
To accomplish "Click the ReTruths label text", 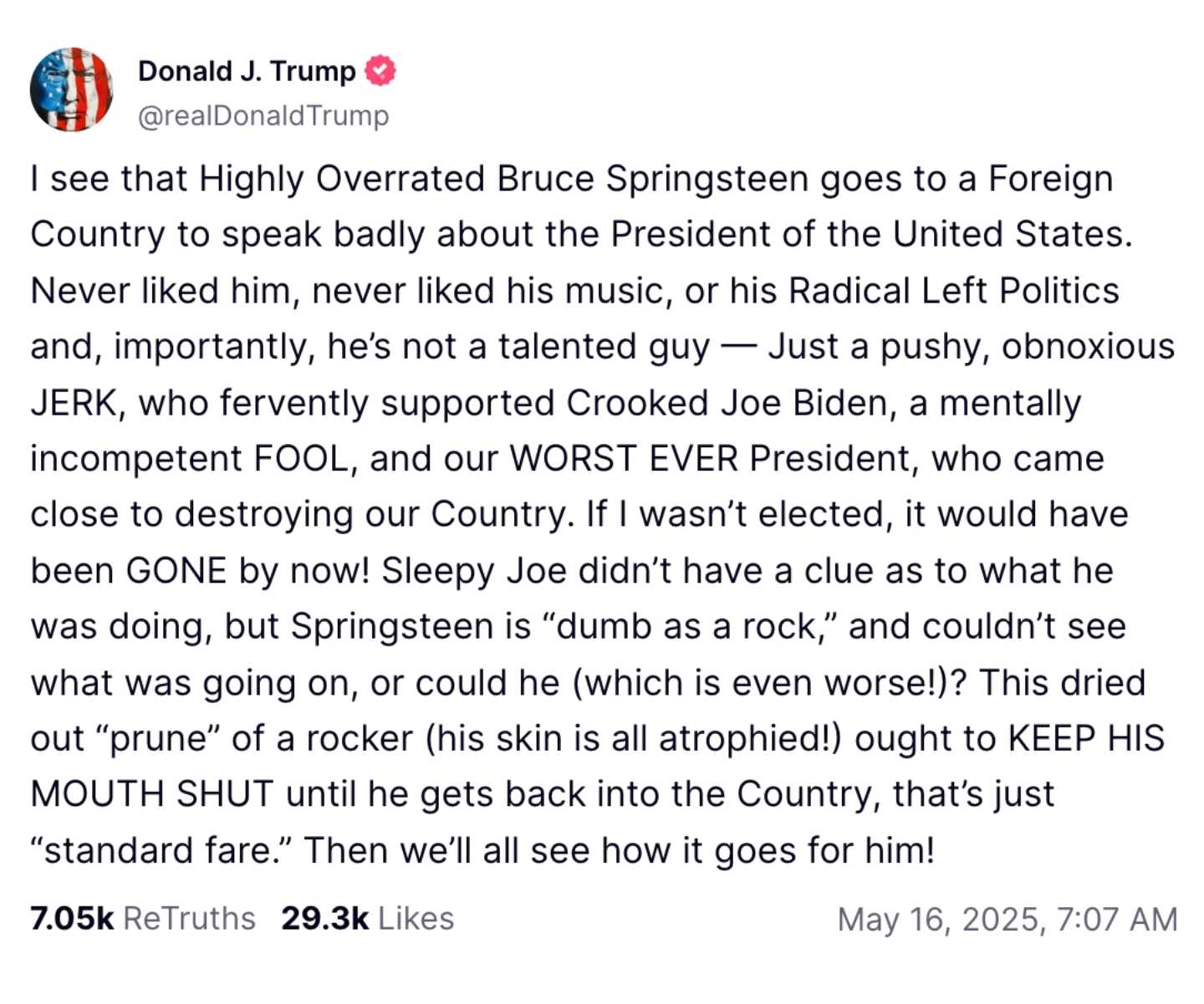I will pos(189,918).
